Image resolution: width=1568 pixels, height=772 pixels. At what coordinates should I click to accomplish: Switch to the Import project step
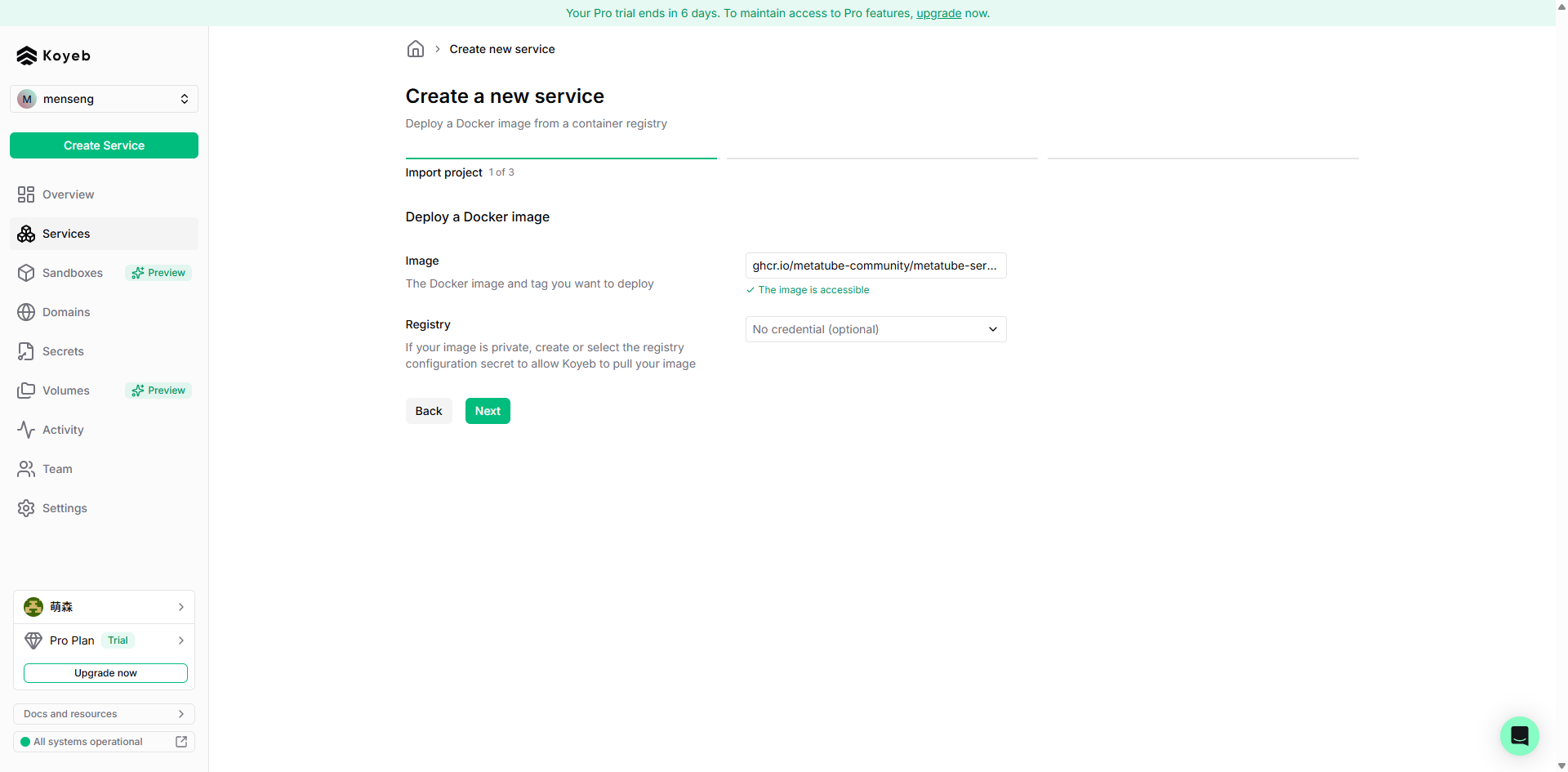click(443, 172)
